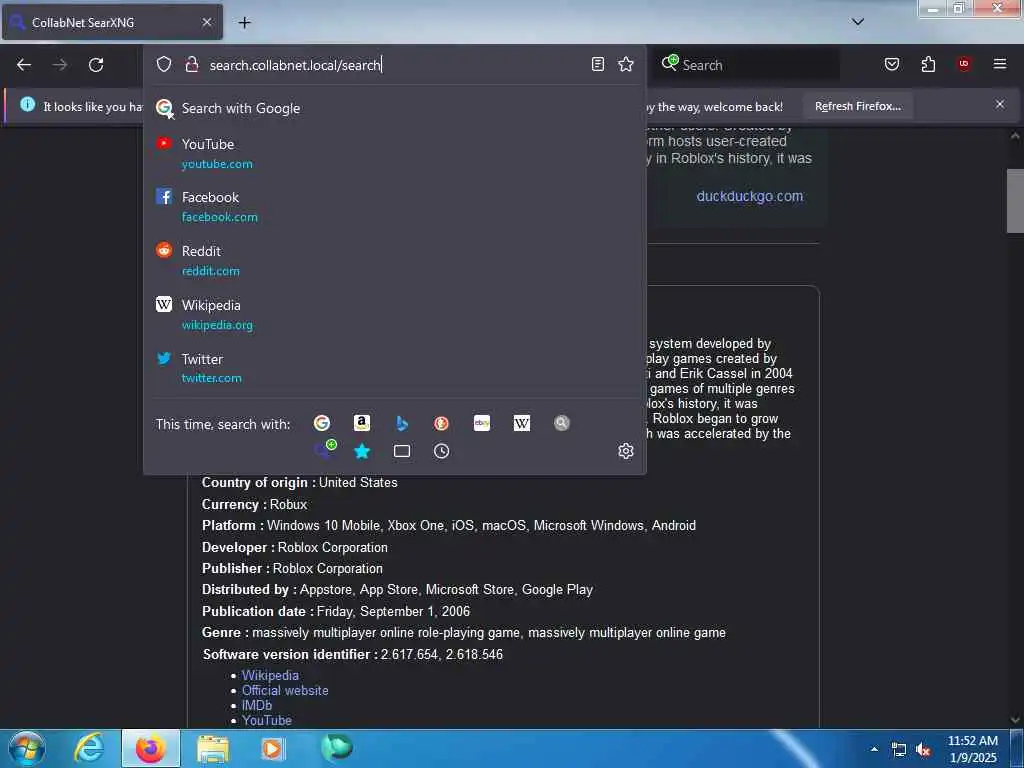This screenshot has height=768, width=1024.
Task: Open the Wikipedia link in infobox
Action: [270, 675]
